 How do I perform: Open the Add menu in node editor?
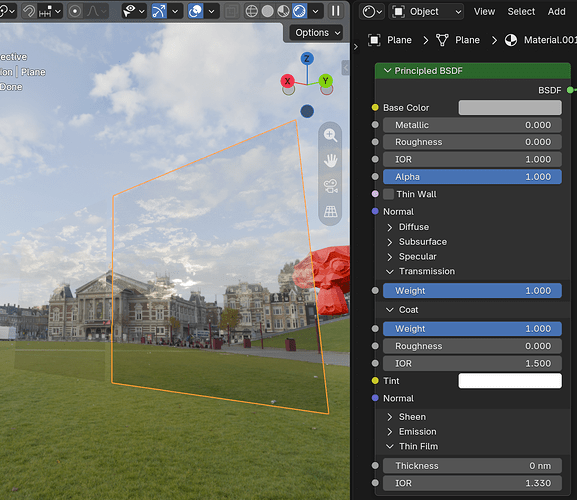point(556,12)
